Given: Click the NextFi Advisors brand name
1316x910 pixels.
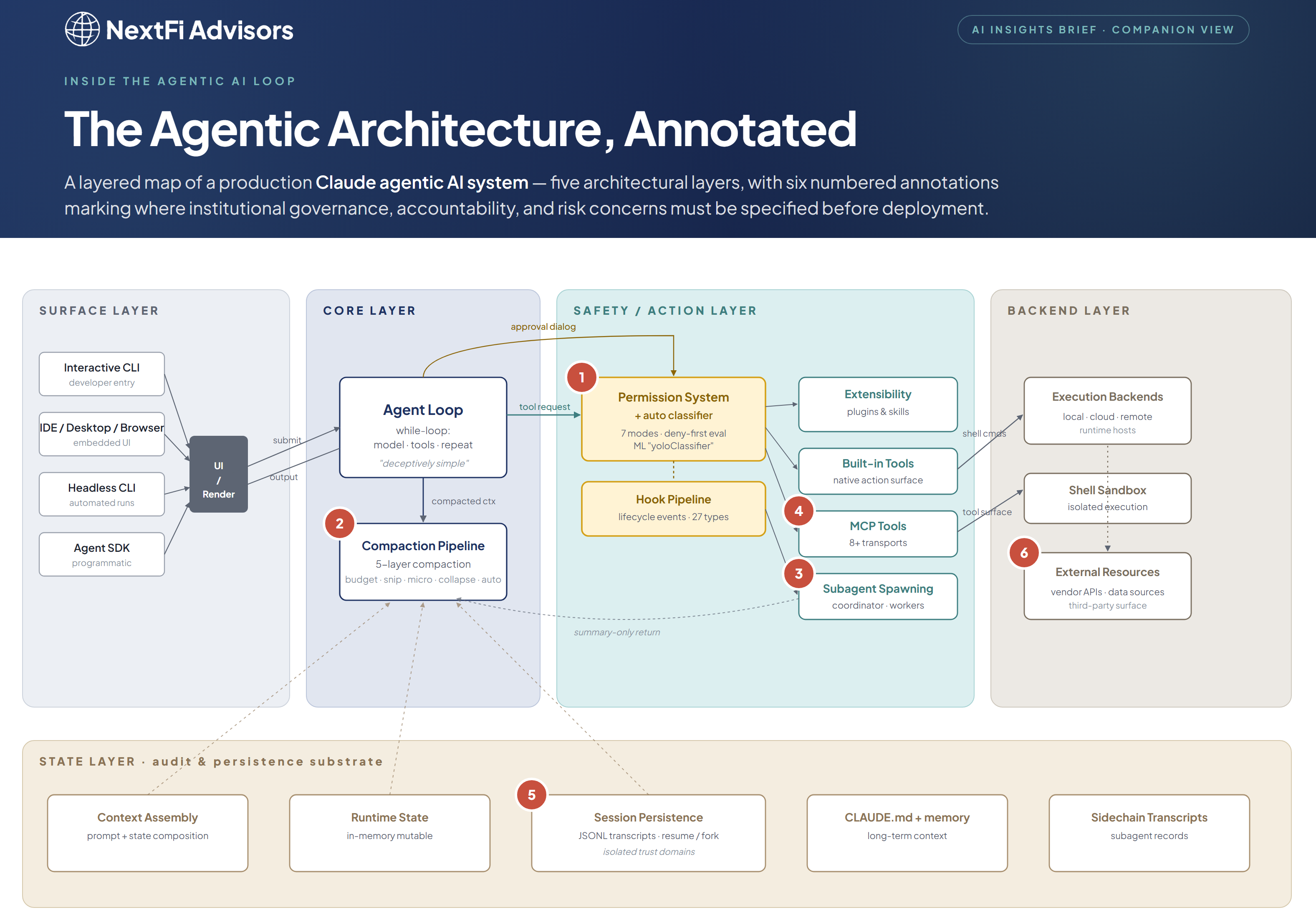Looking at the screenshot, I should pos(200,30).
